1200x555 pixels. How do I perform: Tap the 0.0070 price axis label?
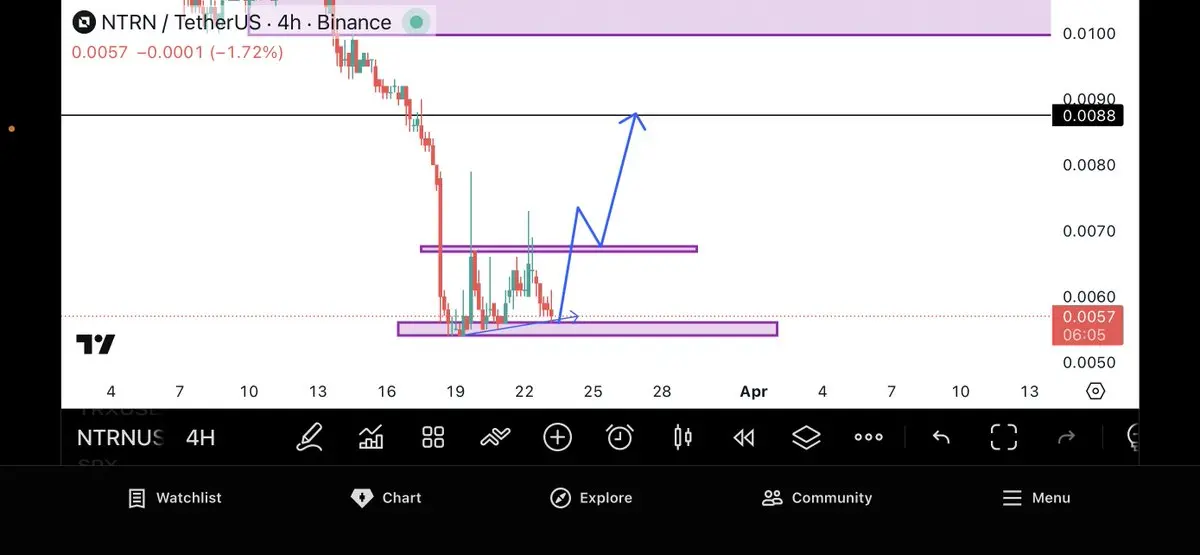[x=1088, y=231]
